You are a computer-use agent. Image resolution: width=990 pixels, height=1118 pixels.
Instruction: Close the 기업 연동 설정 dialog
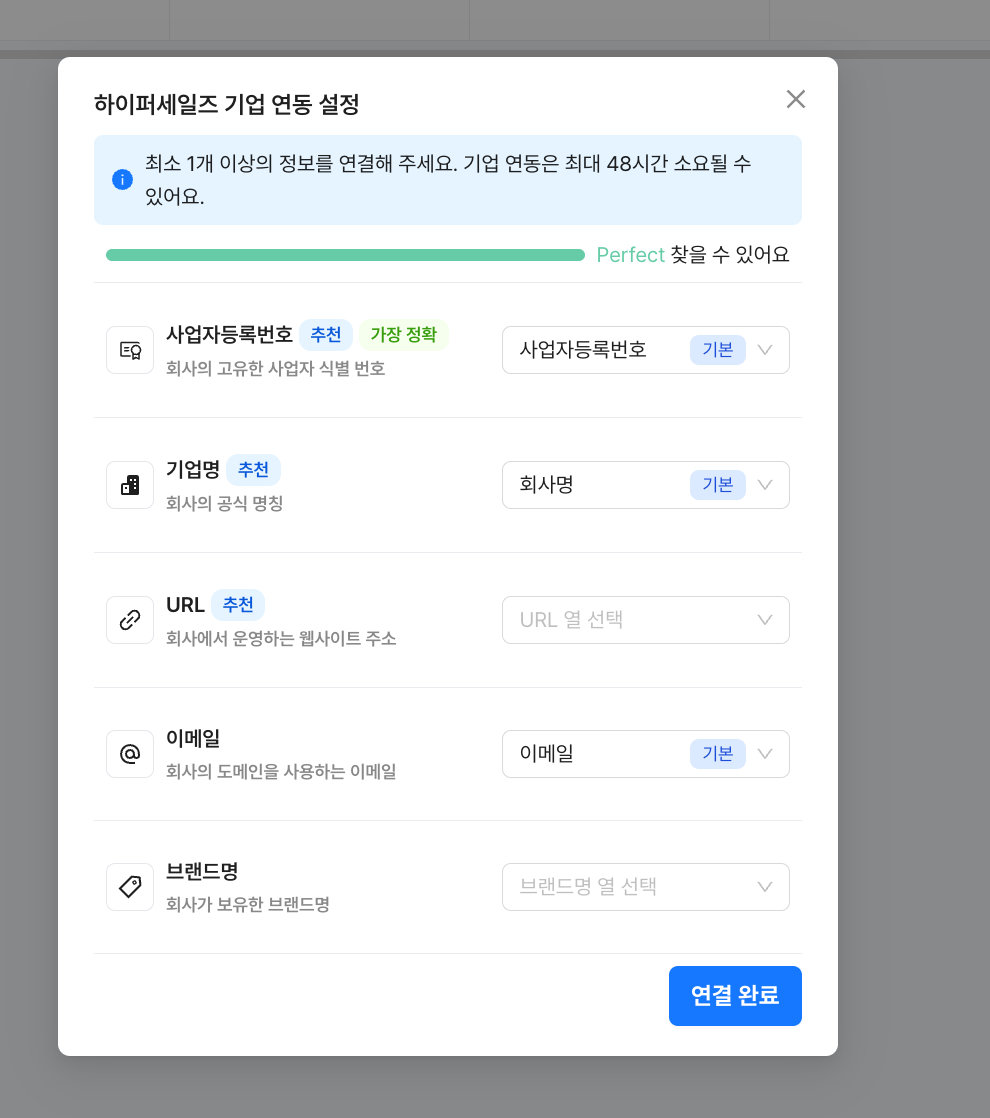(x=795, y=99)
